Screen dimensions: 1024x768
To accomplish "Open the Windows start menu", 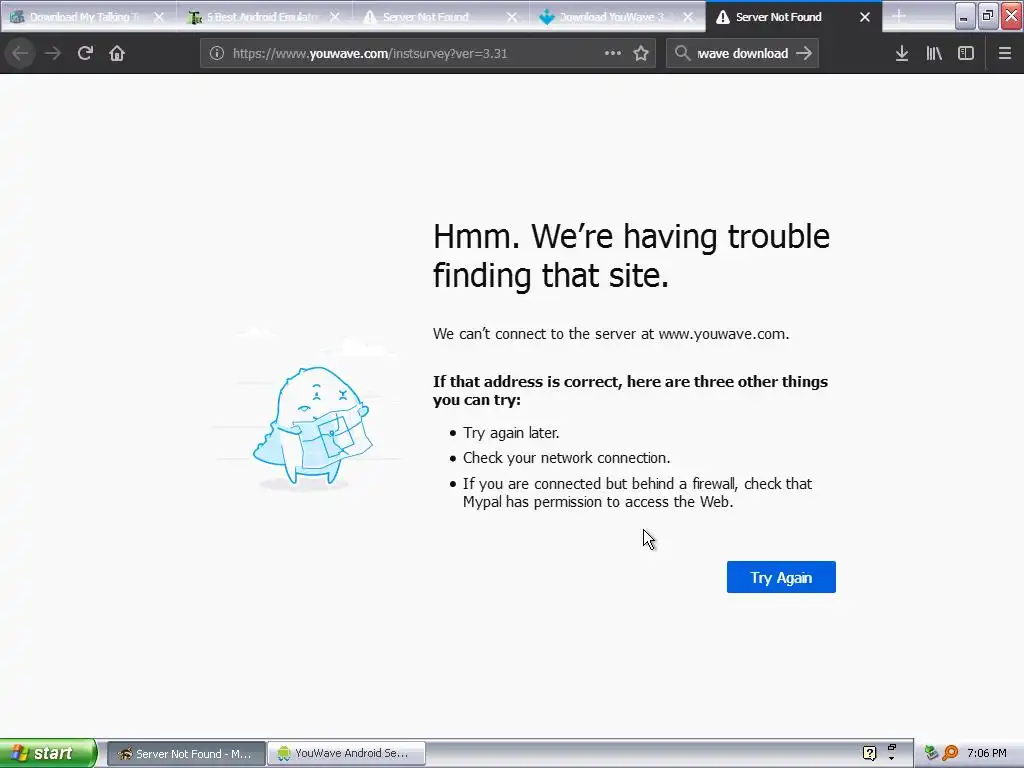I will click(48, 753).
